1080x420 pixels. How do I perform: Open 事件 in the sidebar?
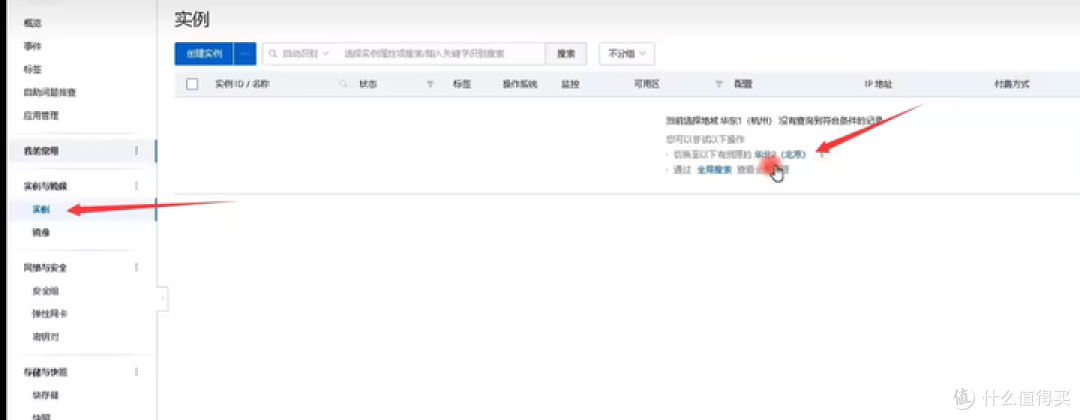click(x=32, y=46)
